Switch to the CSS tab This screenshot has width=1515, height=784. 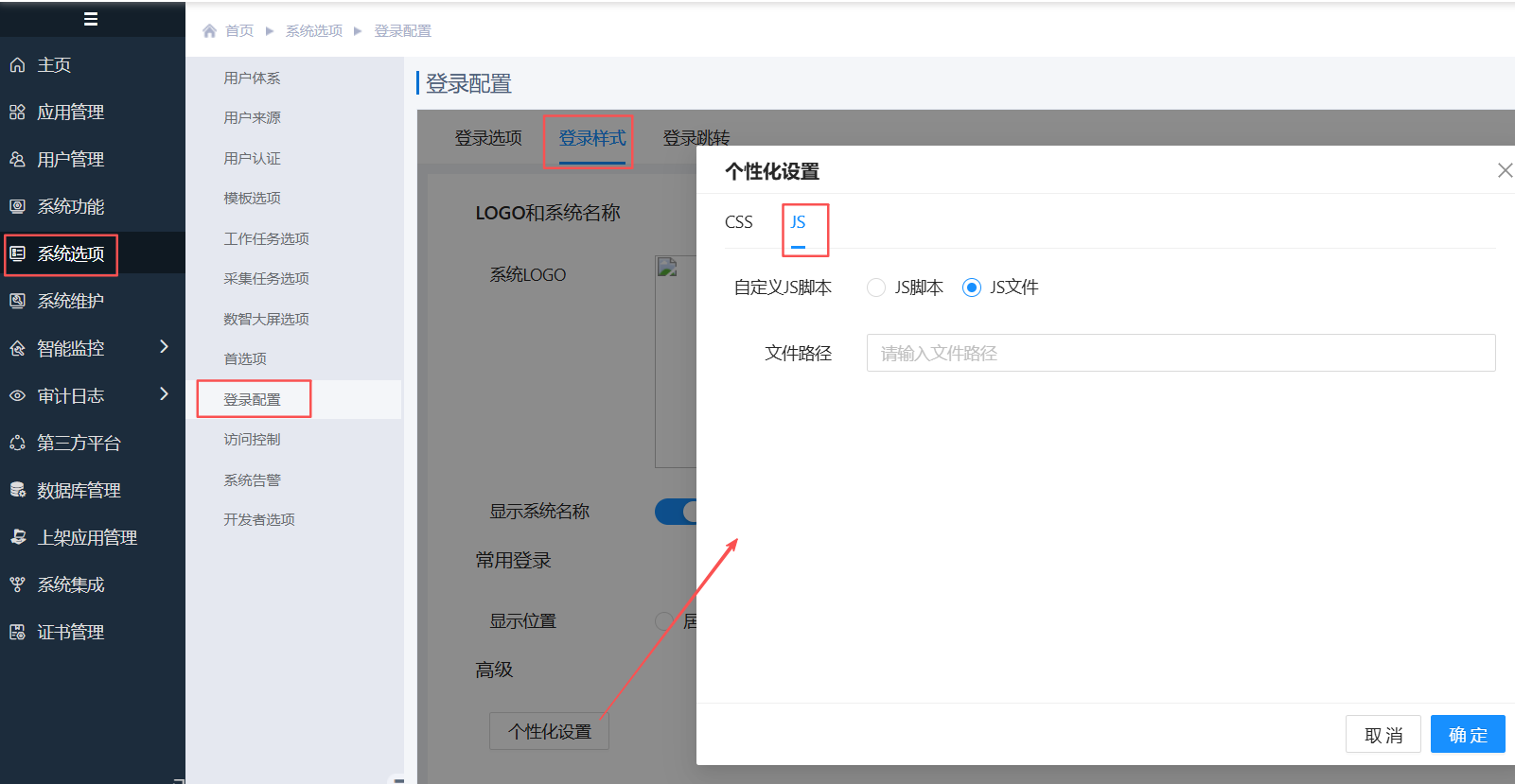point(739,222)
